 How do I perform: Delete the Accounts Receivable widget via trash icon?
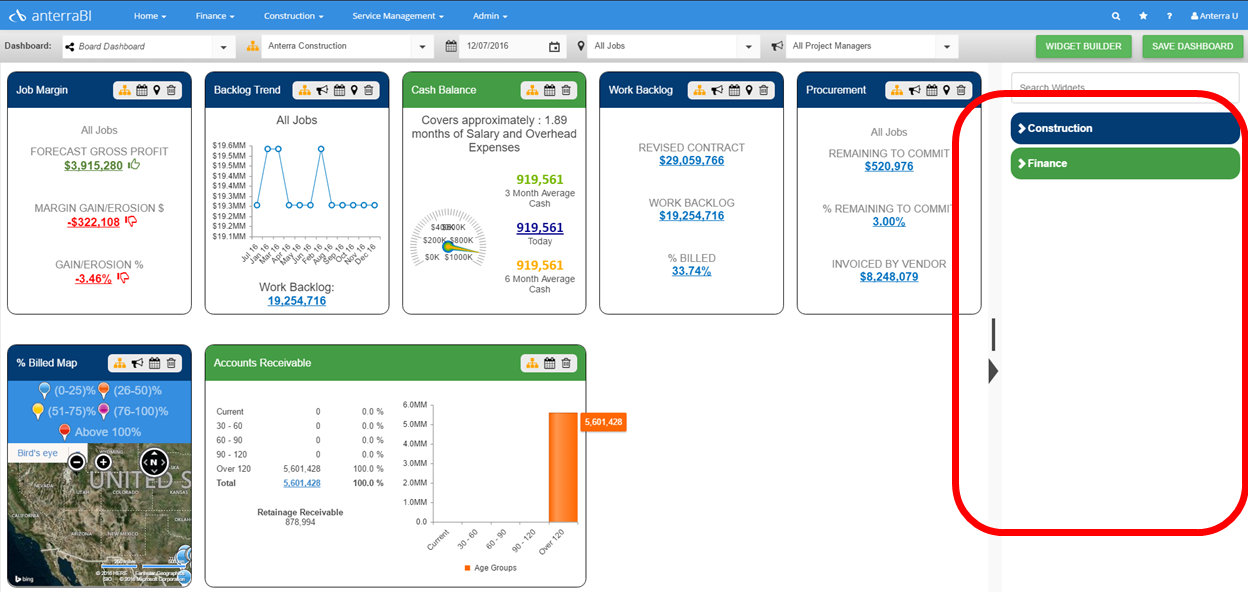(566, 363)
